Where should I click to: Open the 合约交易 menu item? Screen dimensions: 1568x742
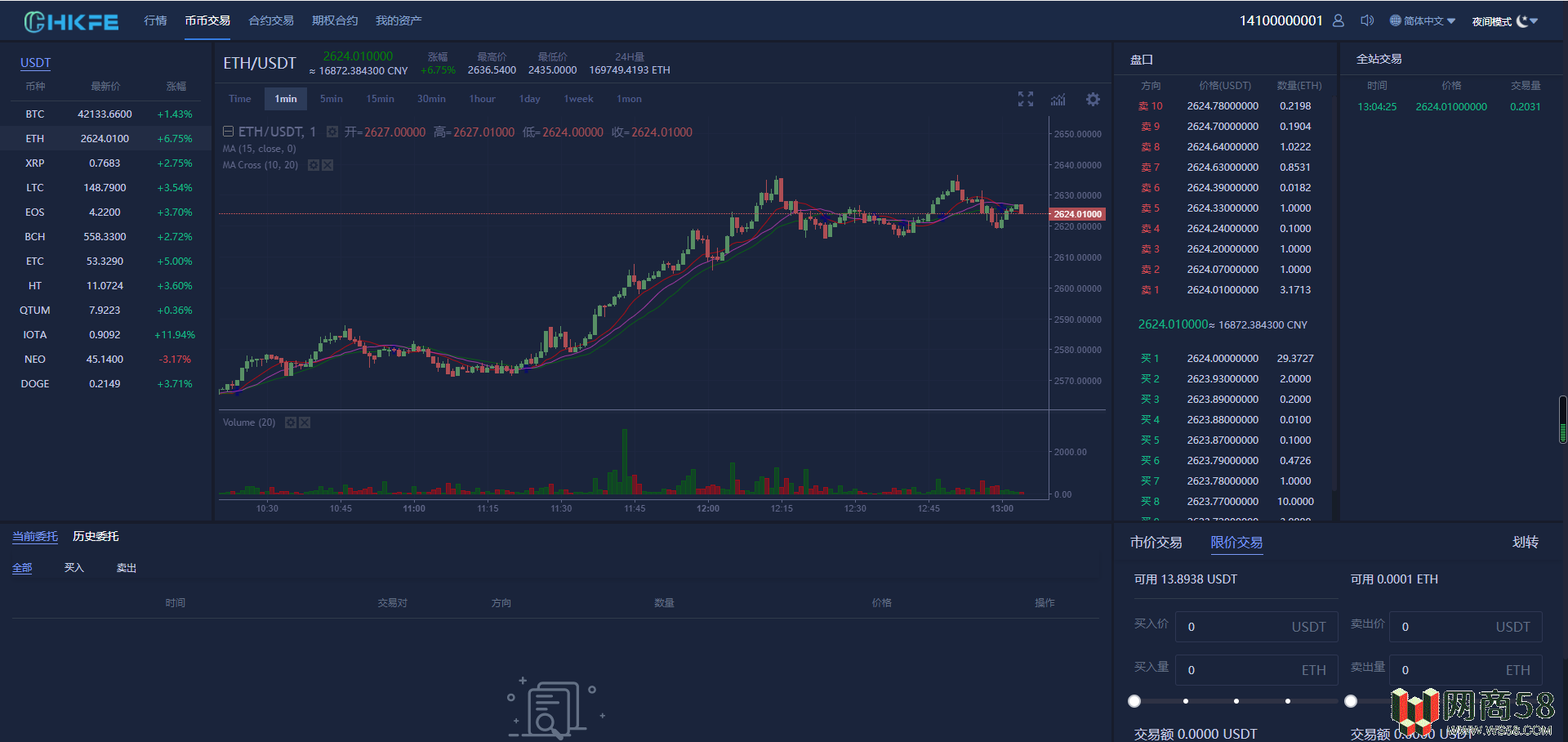pyautogui.click(x=270, y=20)
